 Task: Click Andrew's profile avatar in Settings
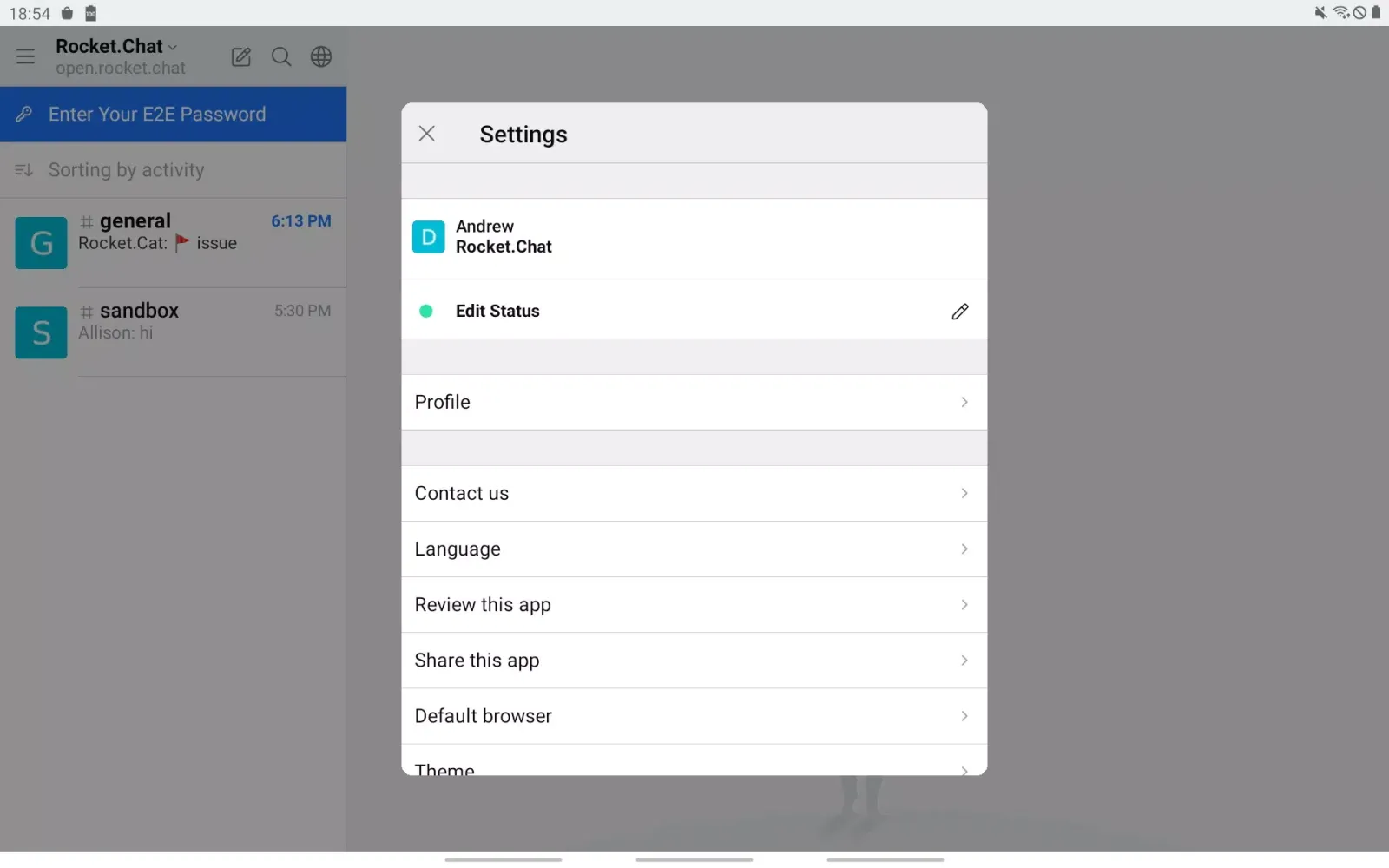428,237
